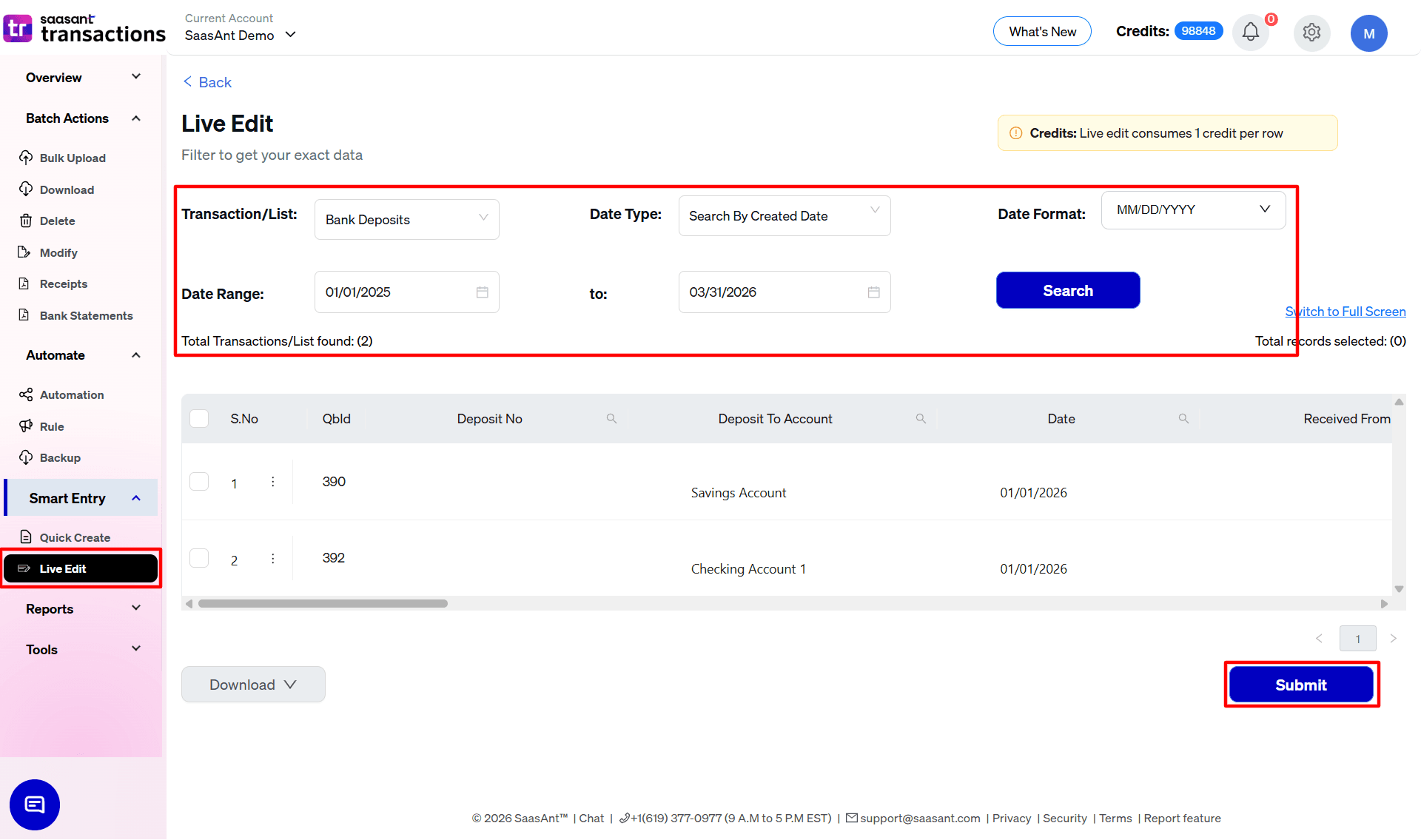Viewport: 1421px width, 840px height.
Task: Click the Switch to Full Screen link
Action: click(1345, 311)
